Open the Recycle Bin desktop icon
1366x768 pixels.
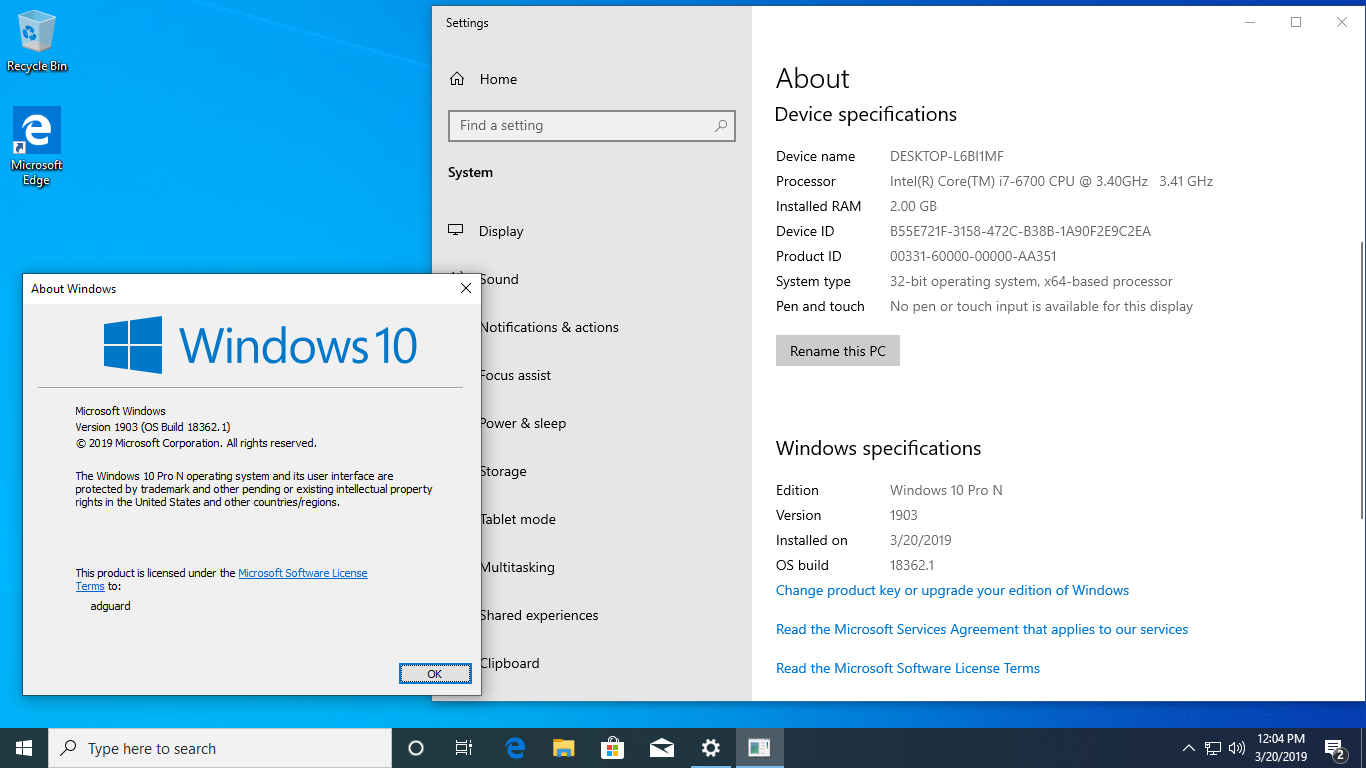[x=37, y=42]
